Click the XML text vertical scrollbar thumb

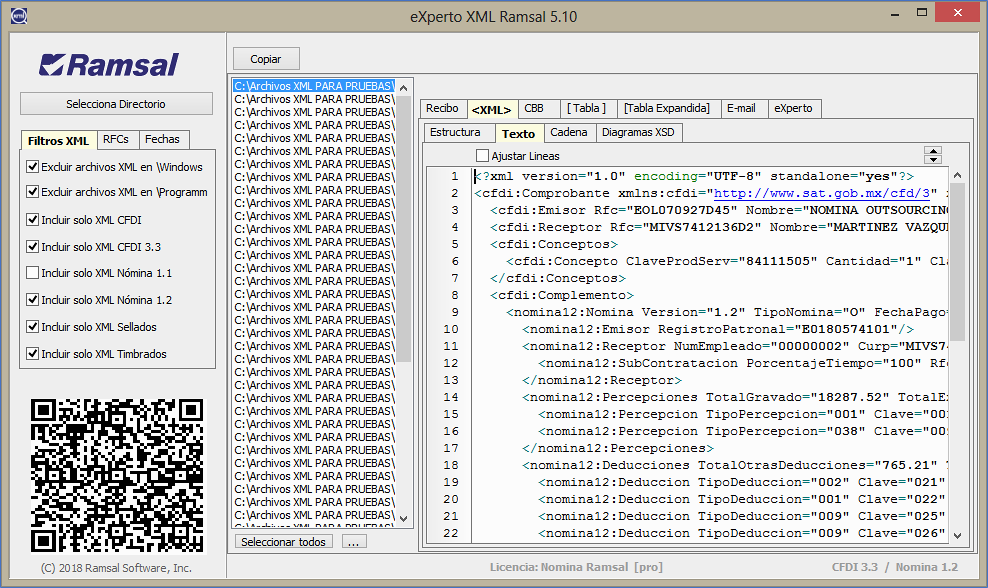click(957, 262)
